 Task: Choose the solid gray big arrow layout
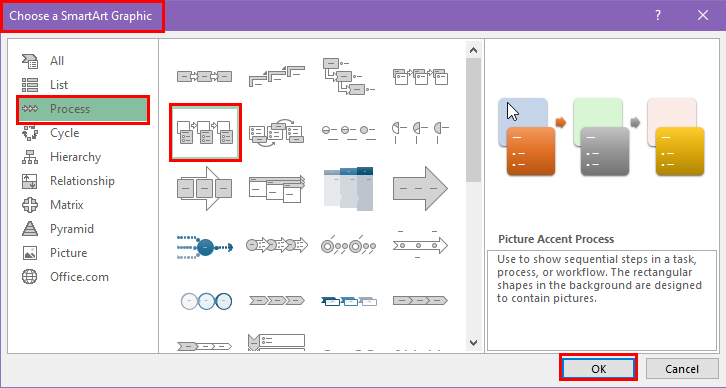(x=420, y=188)
